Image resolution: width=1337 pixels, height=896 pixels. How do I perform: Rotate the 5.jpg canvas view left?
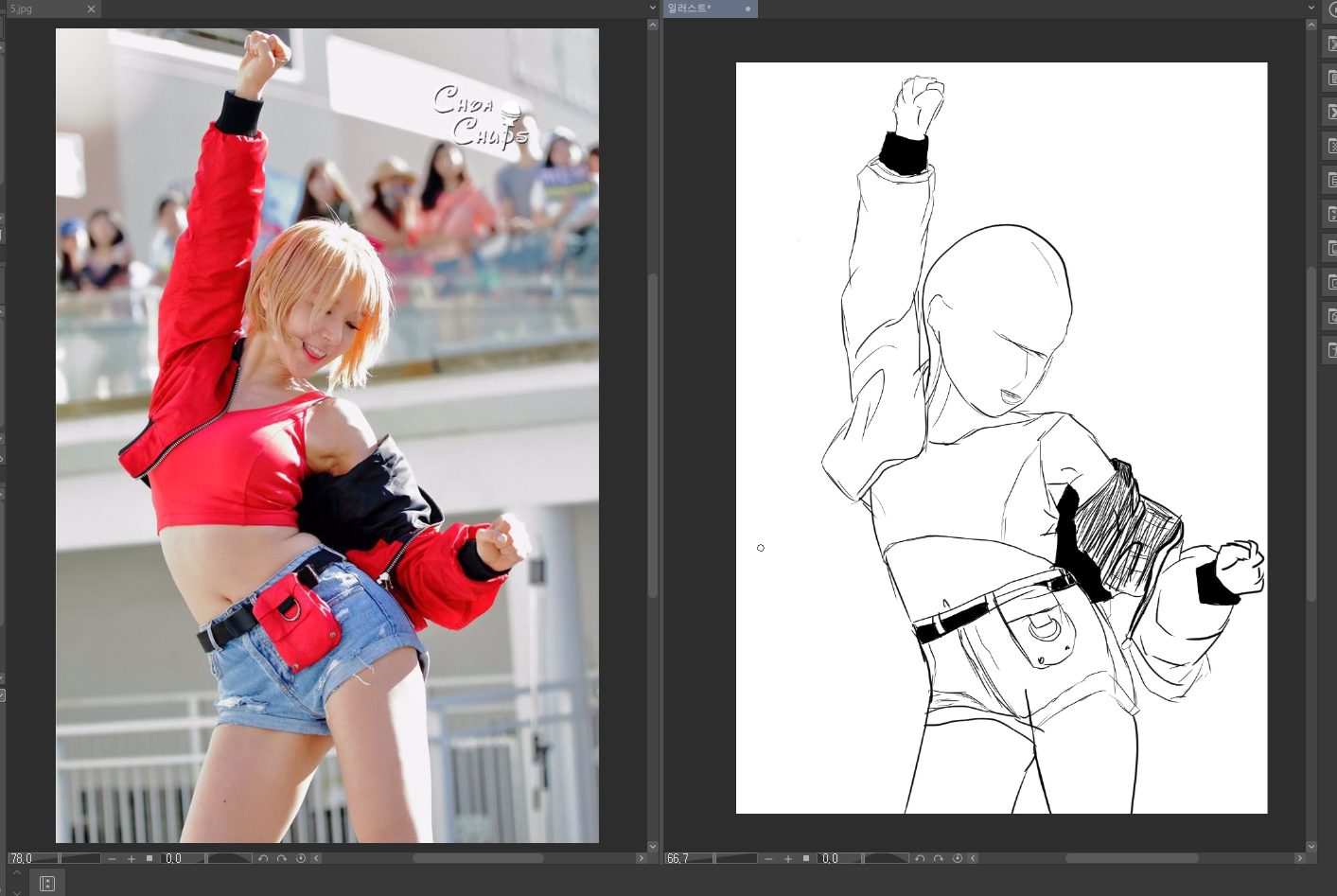263,858
